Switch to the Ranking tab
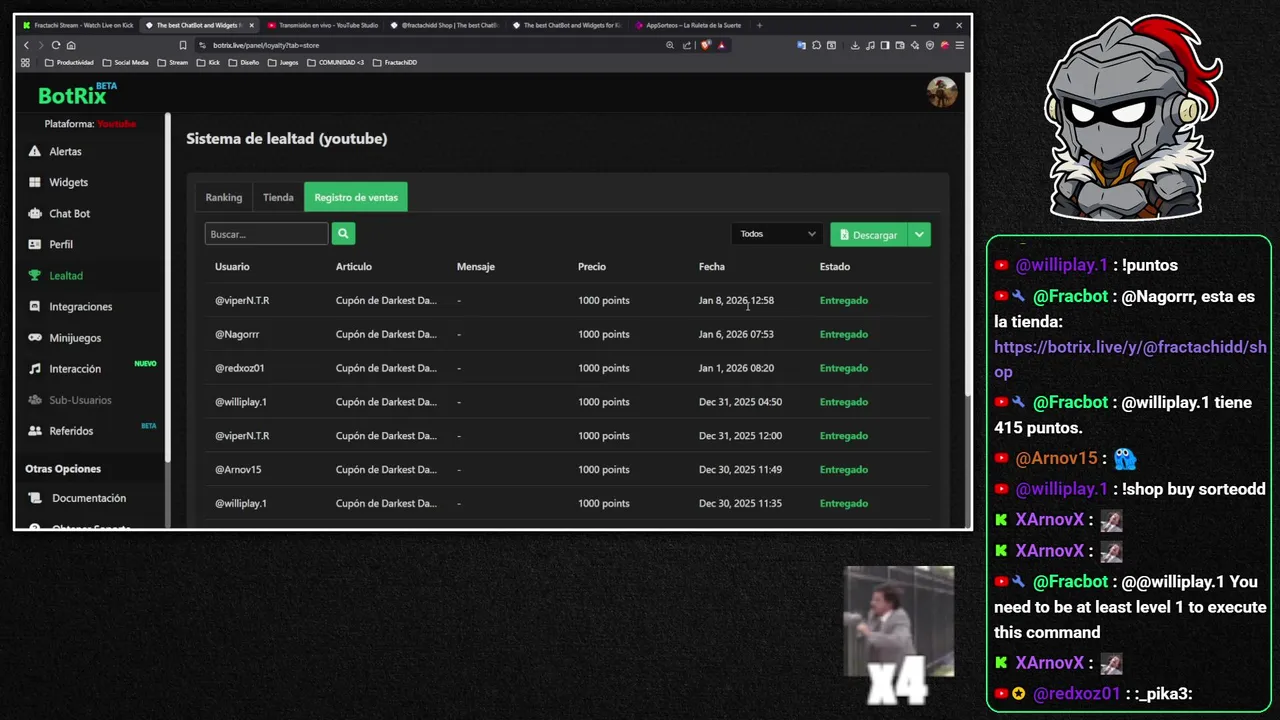This screenshot has height=720, width=1280. [224, 197]
